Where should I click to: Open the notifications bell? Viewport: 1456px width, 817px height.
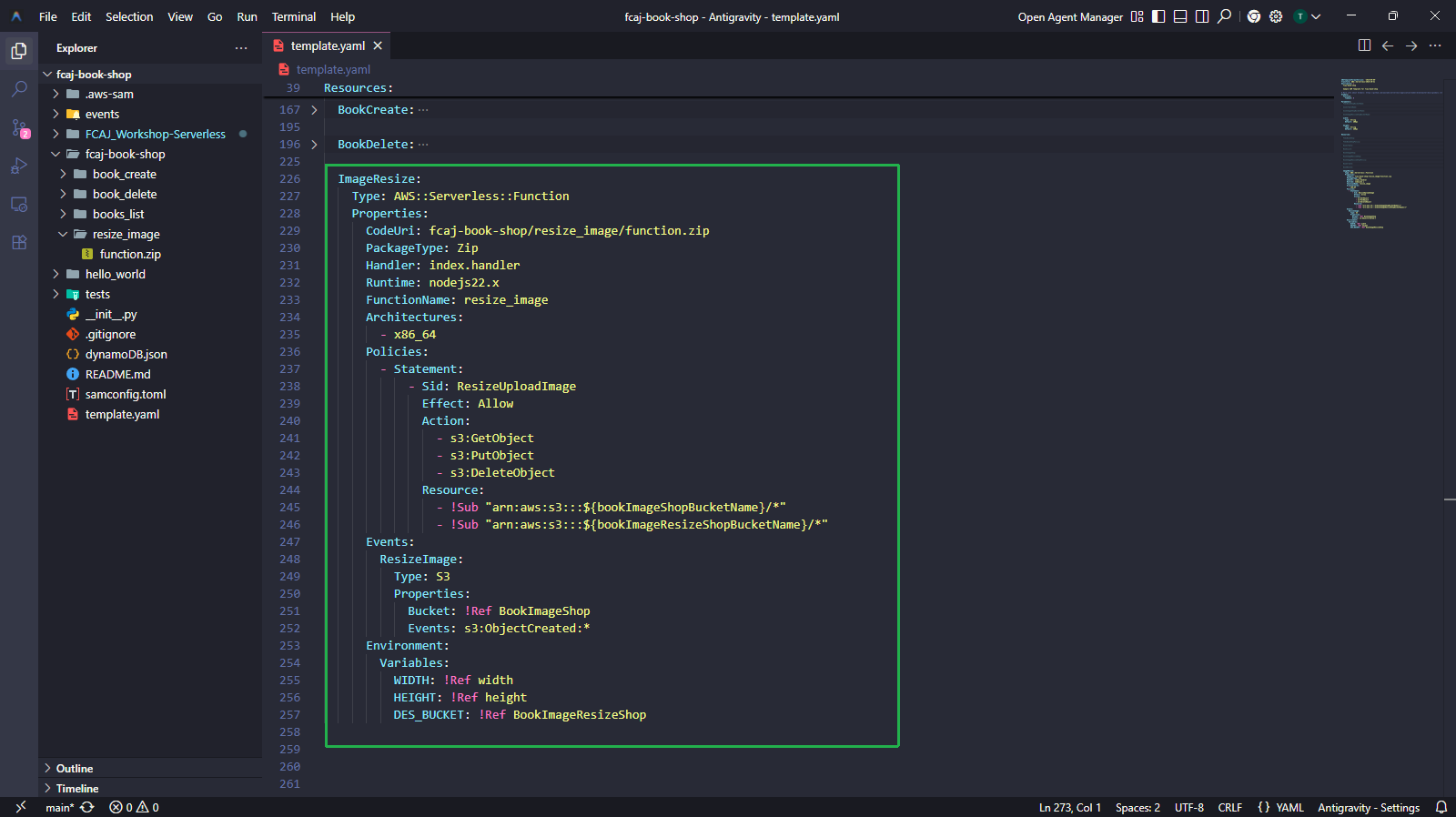pos(1441,807)
